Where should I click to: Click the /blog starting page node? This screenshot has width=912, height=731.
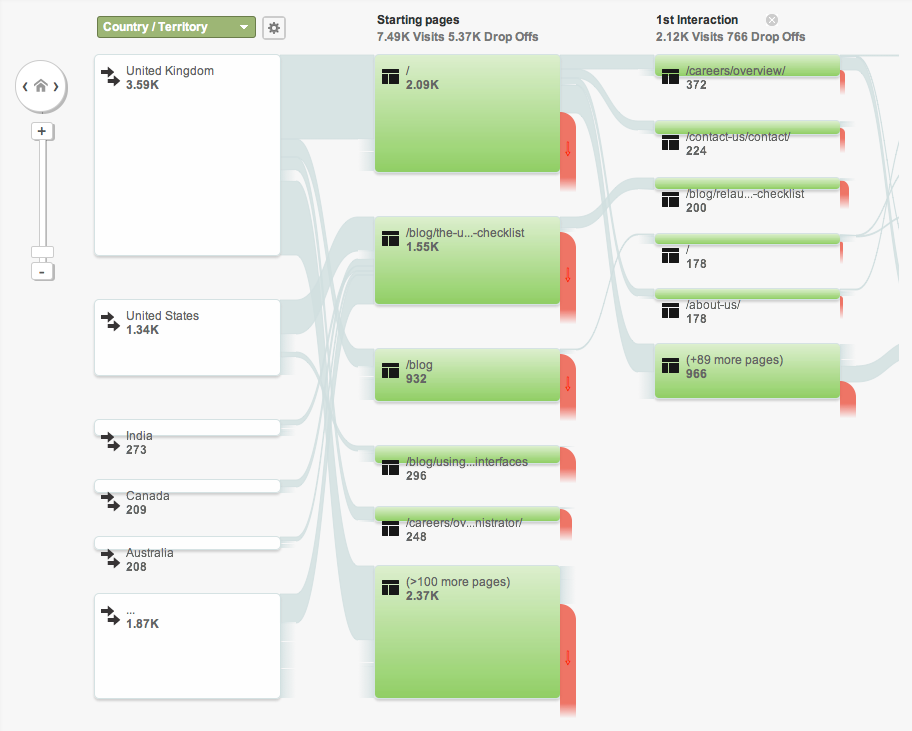pos(467,375)
